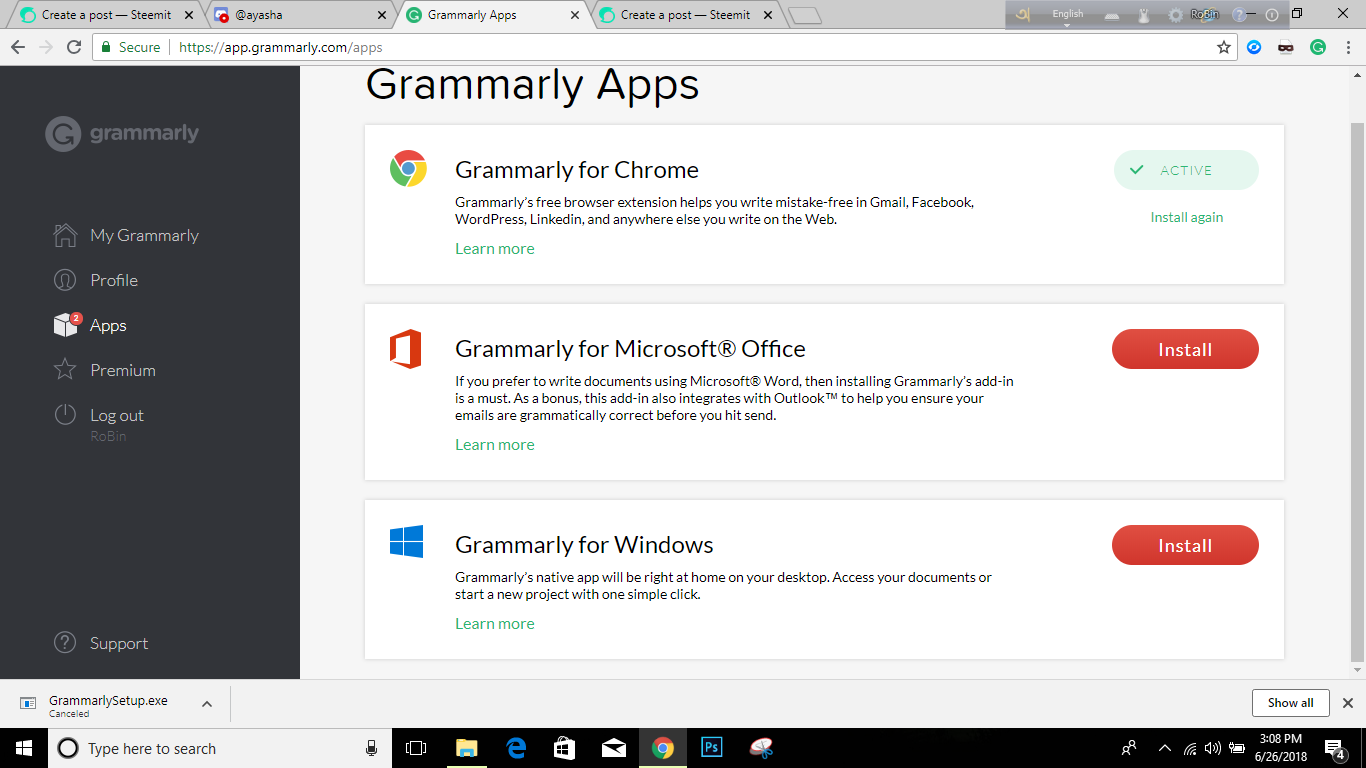Screen dimensions: 1366x768
Task: Click the Premium star icon
Action: pos(65,370)
